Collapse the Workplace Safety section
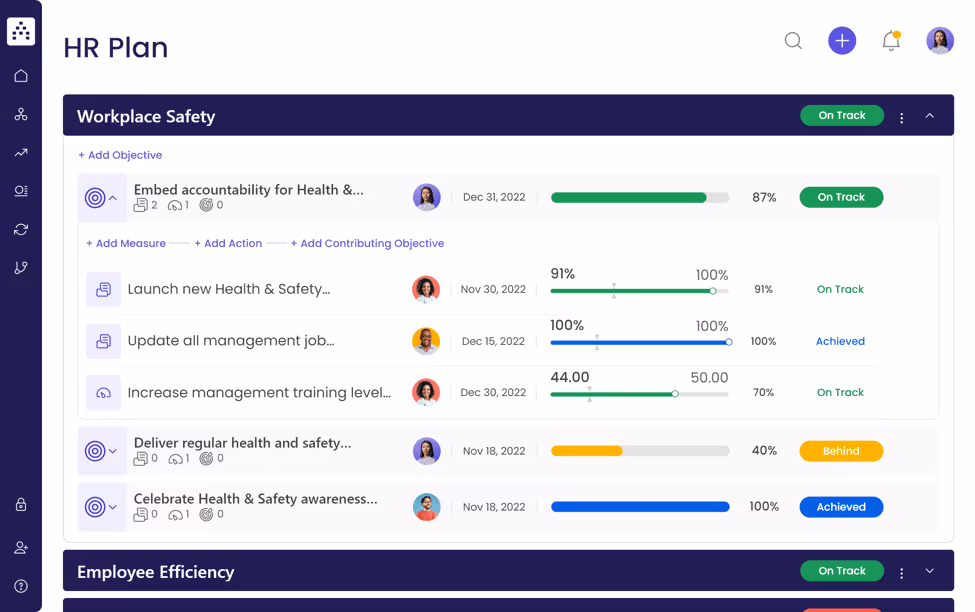 point(929,115)
